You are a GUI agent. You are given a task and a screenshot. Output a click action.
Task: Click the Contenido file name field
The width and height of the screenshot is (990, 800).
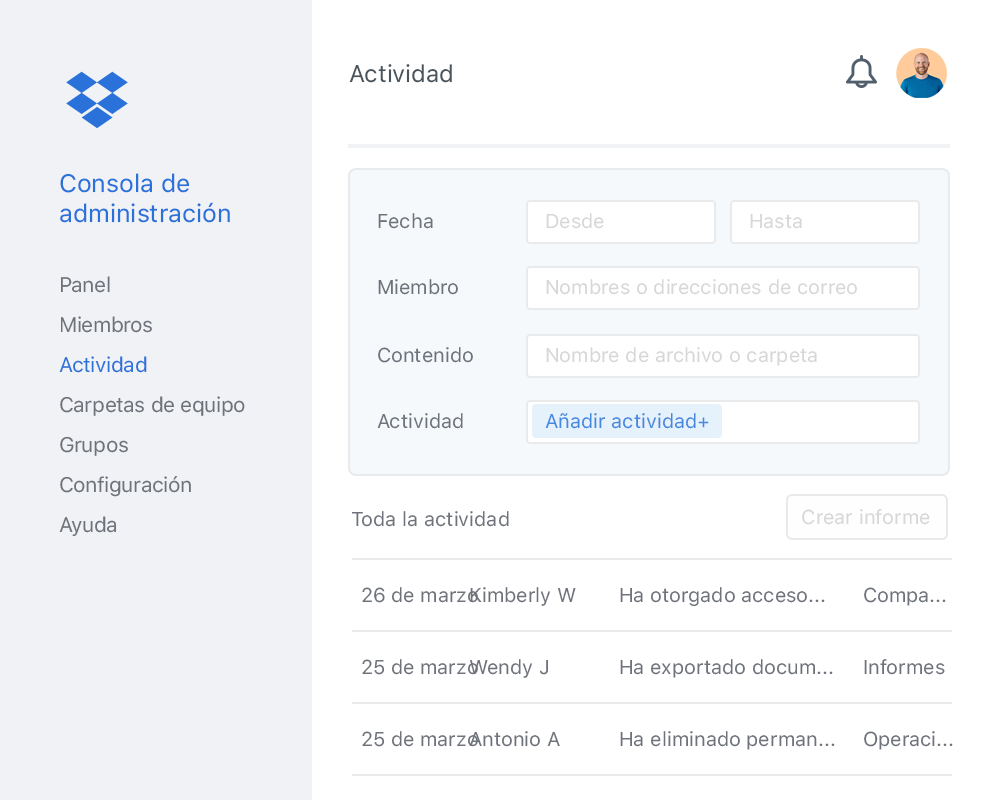722,356
